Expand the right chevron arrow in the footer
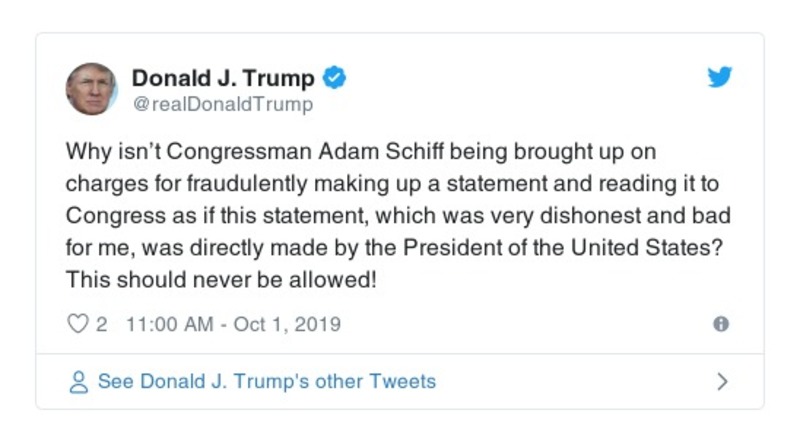 (x=722, y=381)
